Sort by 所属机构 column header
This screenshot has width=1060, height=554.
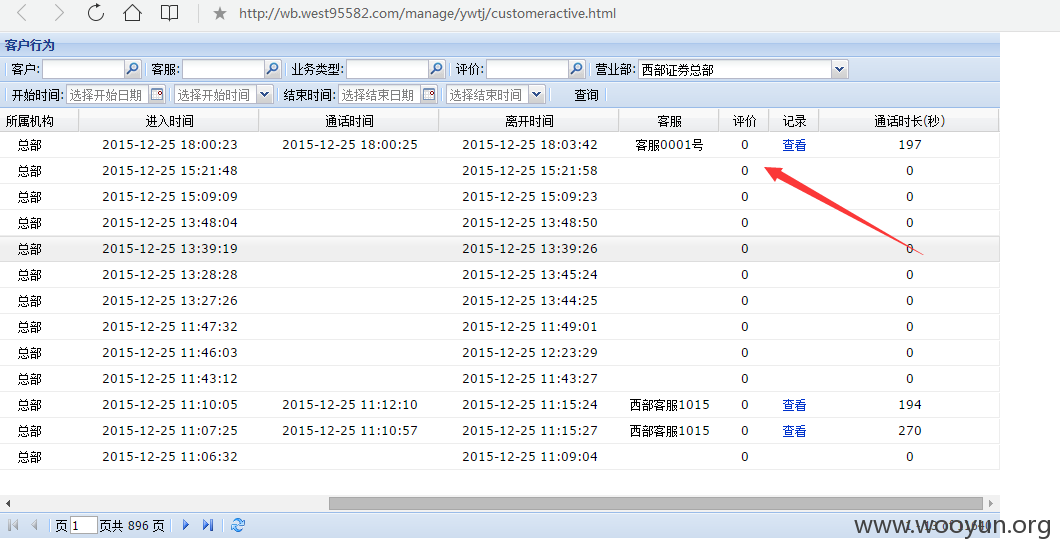[x=39, y=121]
